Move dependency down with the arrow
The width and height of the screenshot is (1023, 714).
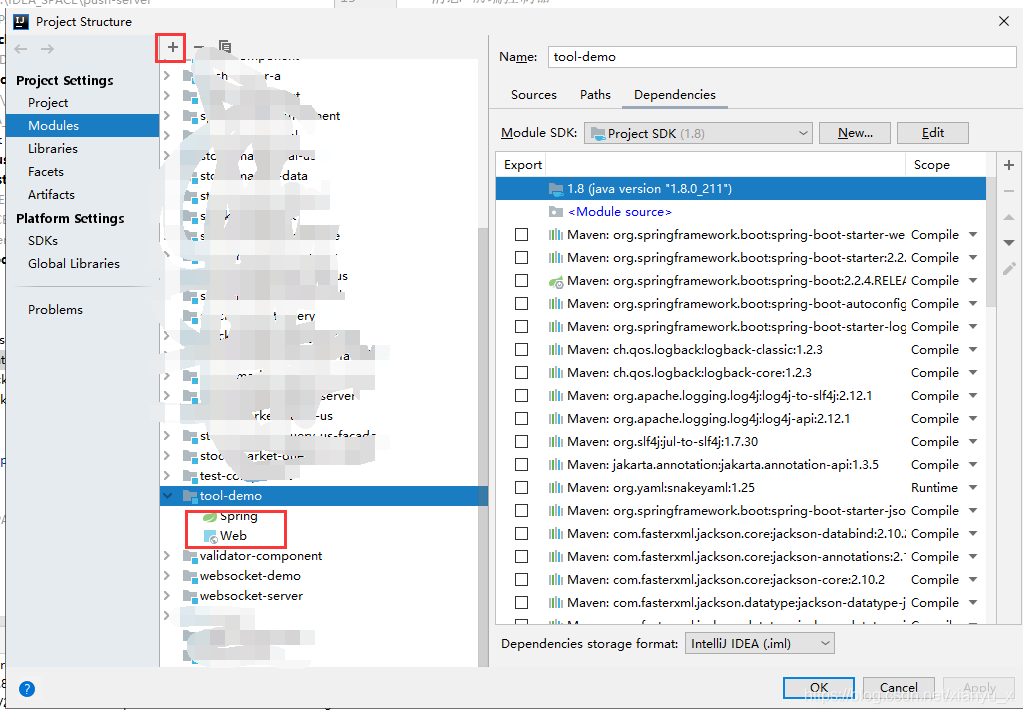pyautogui.click(x=1009, y=243)
